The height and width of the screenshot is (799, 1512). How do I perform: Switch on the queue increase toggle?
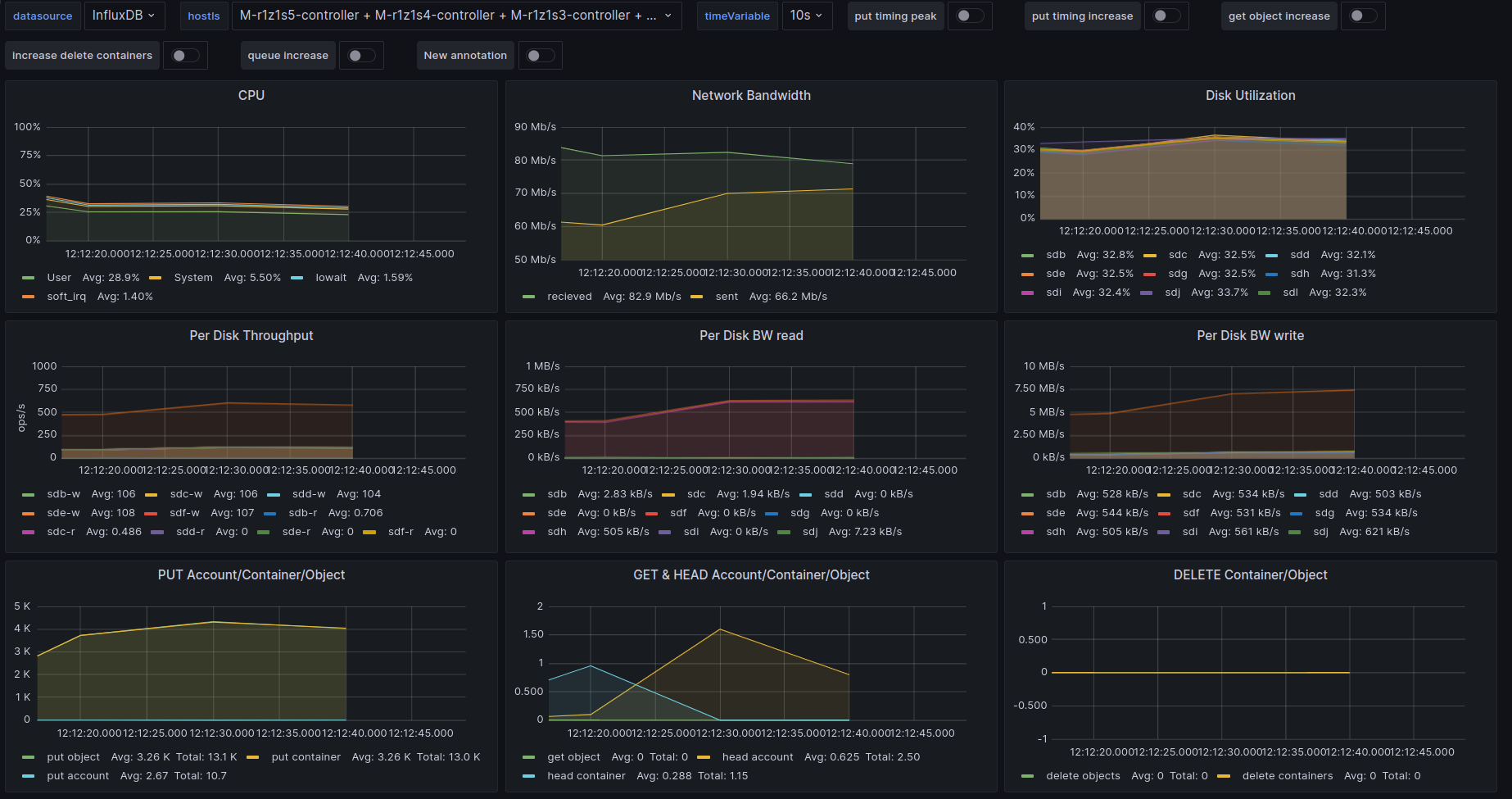pos(361,56)
